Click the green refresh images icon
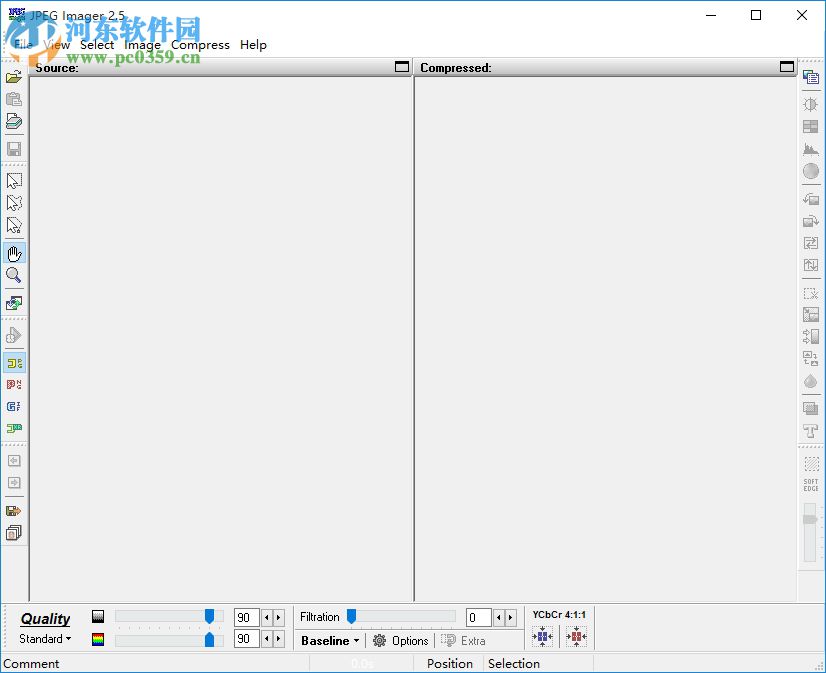This screenshot has width=826, height=673. tap(14, 303)
